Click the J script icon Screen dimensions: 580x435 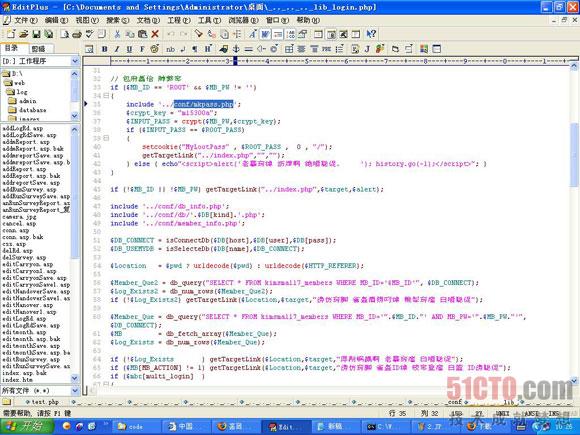(367, 49)
